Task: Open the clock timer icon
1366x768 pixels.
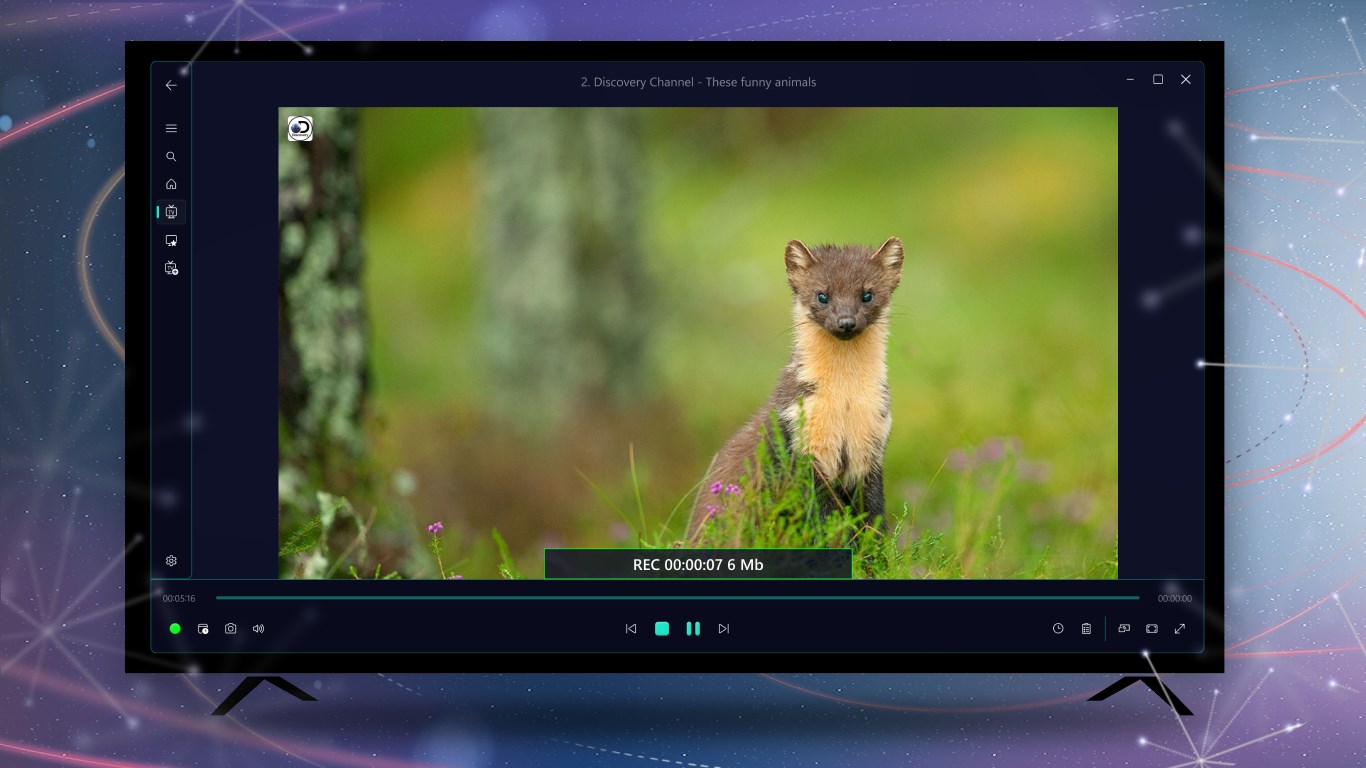Action: (x=1058, y=629)
